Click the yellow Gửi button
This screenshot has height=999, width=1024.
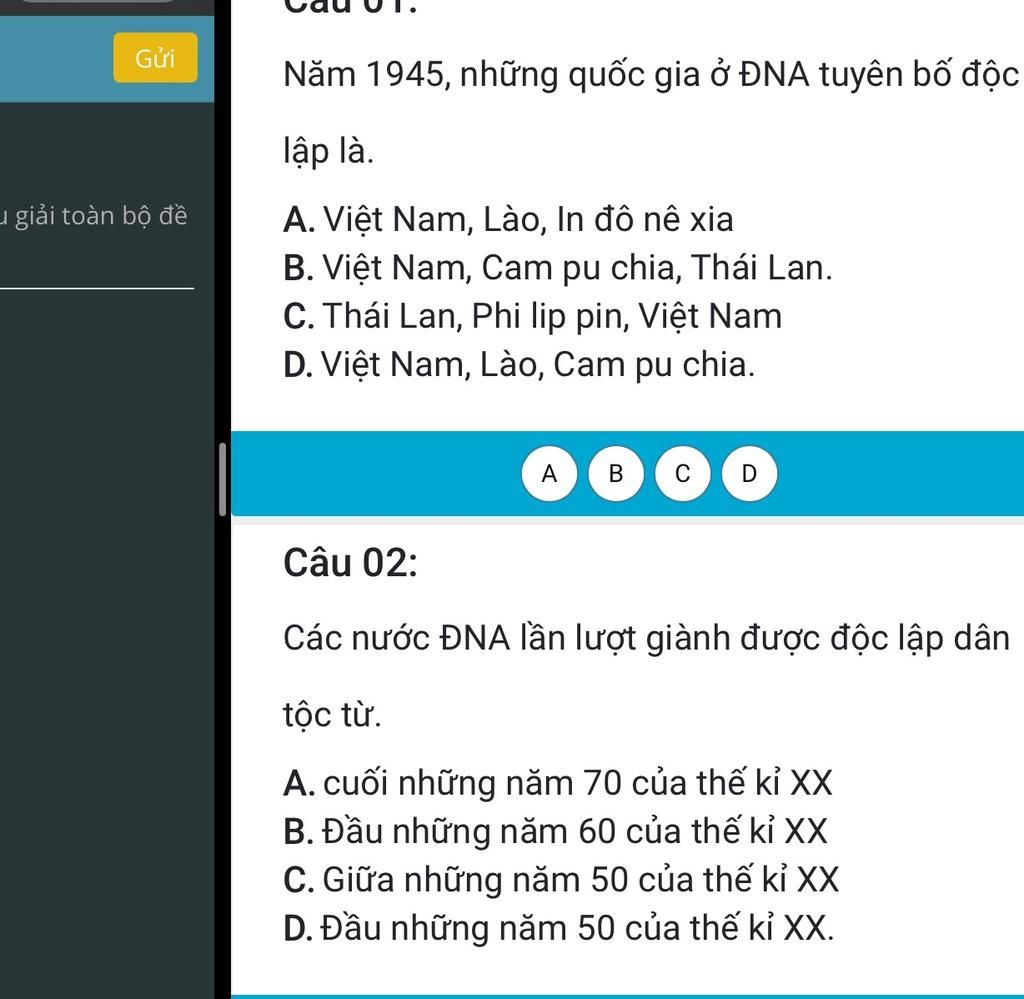pyautogui.click(x=155, y=58)
